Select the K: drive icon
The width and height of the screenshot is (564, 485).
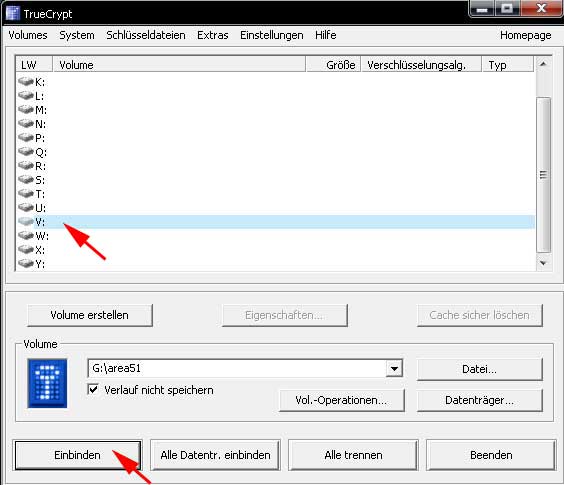point(26,82)
